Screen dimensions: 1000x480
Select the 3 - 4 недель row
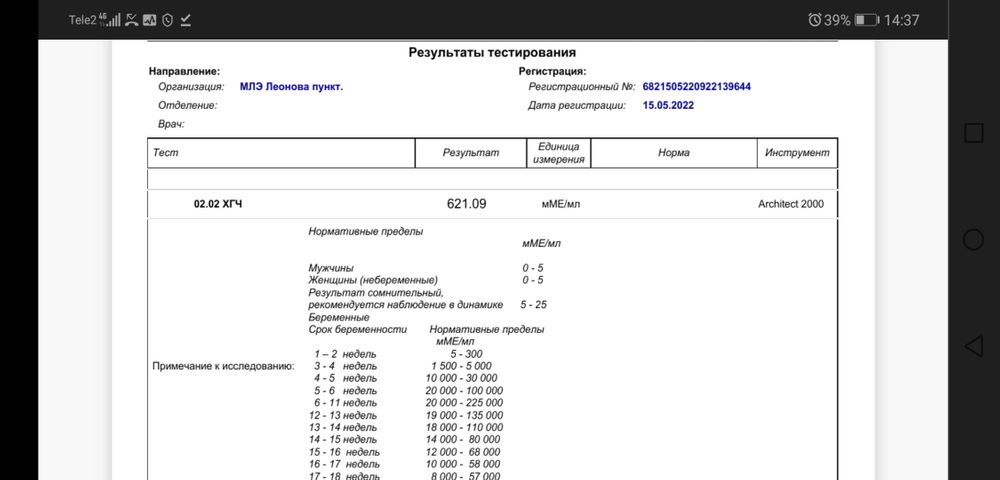tap(346, 367)
